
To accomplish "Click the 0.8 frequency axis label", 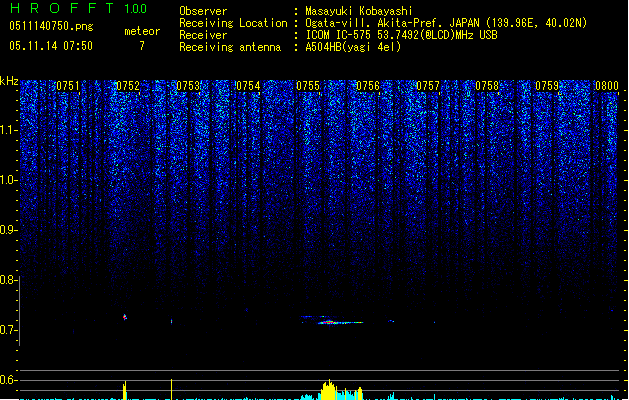I will pyautogui.click(x=9, y=280).
